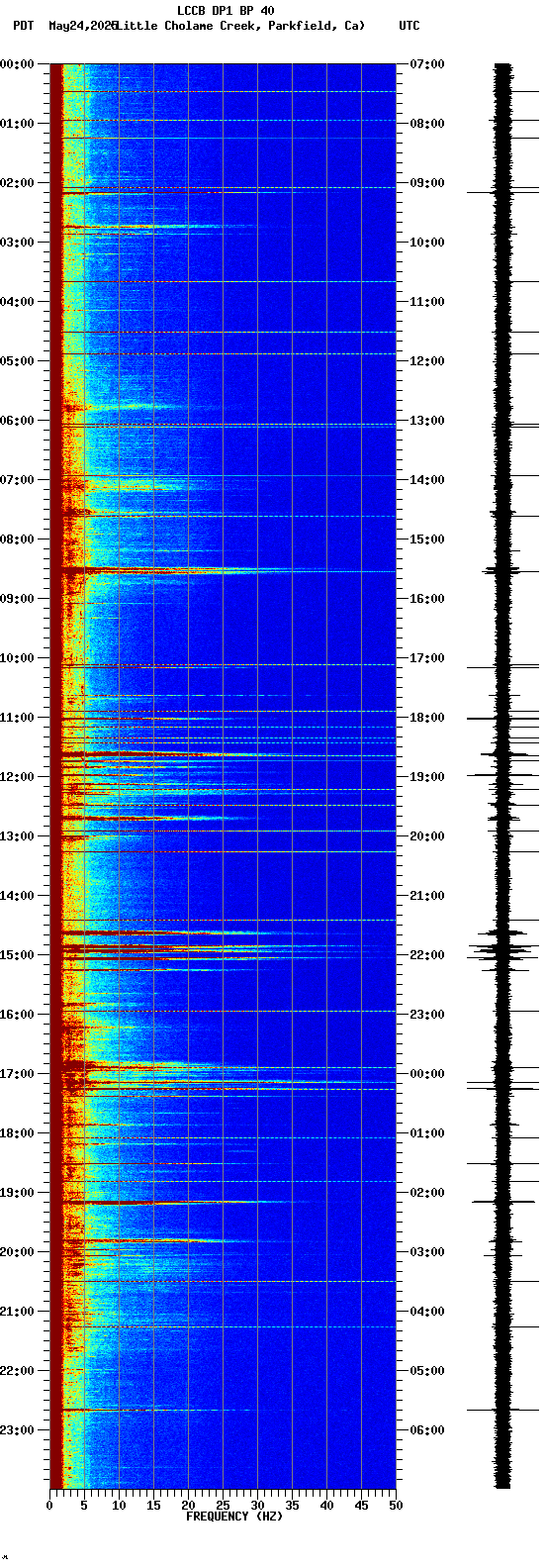Viewport: 546px width, 1568px height.
Task: Select the 35 Hz frequency tick label
Action: tap(292, 1506)
